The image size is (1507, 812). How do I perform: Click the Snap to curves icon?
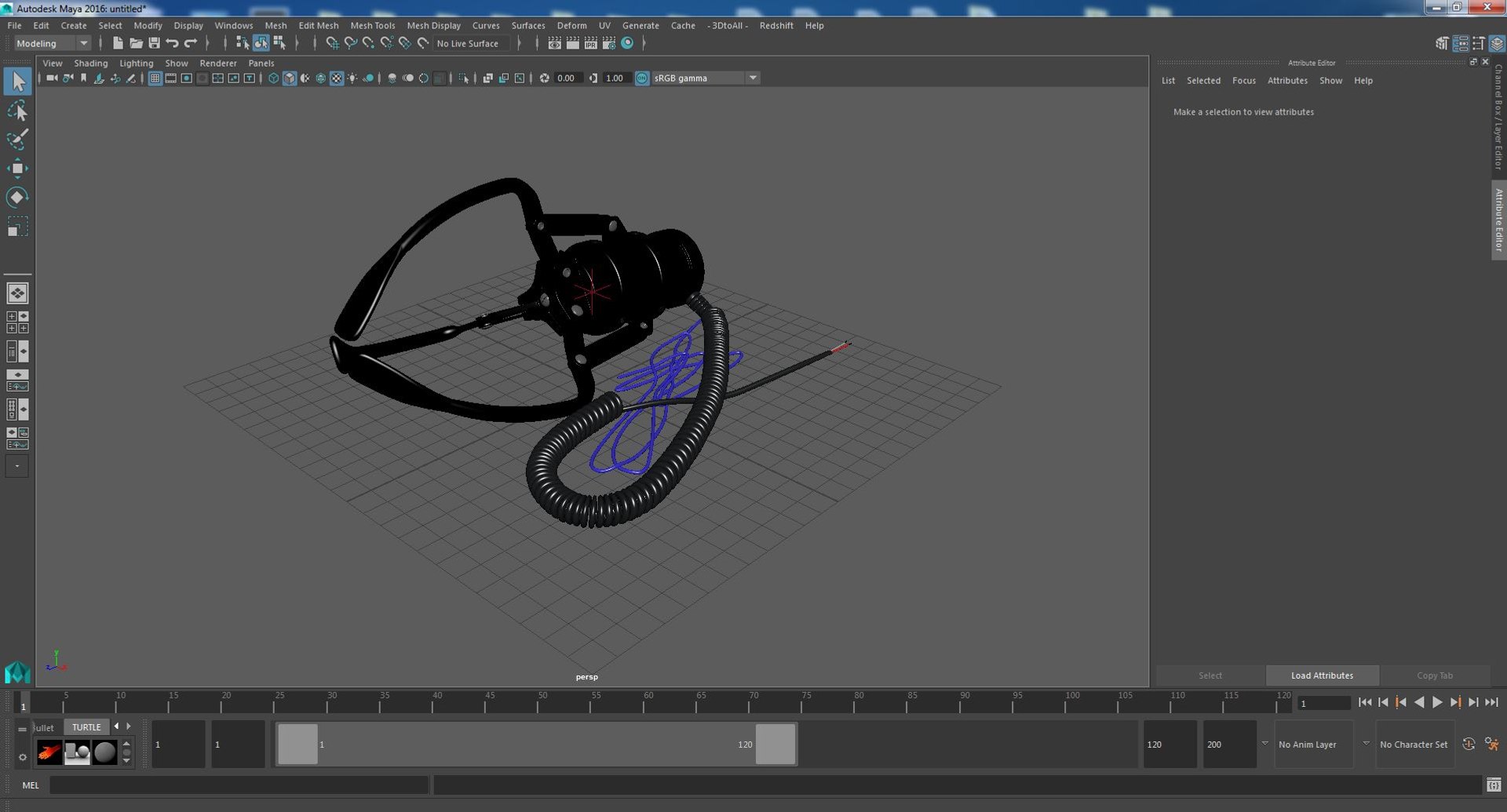coord(351,43)
